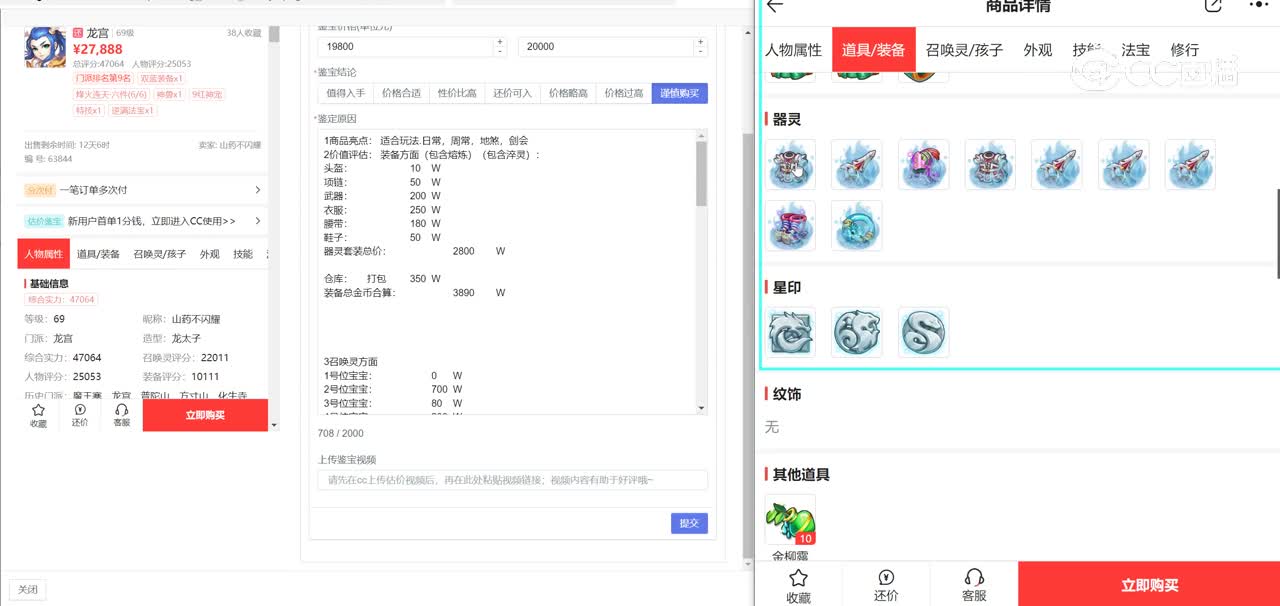Open the three-dot more menu in 商品详情
This screenshot has width=1280, height=606.
(1257, 5)
